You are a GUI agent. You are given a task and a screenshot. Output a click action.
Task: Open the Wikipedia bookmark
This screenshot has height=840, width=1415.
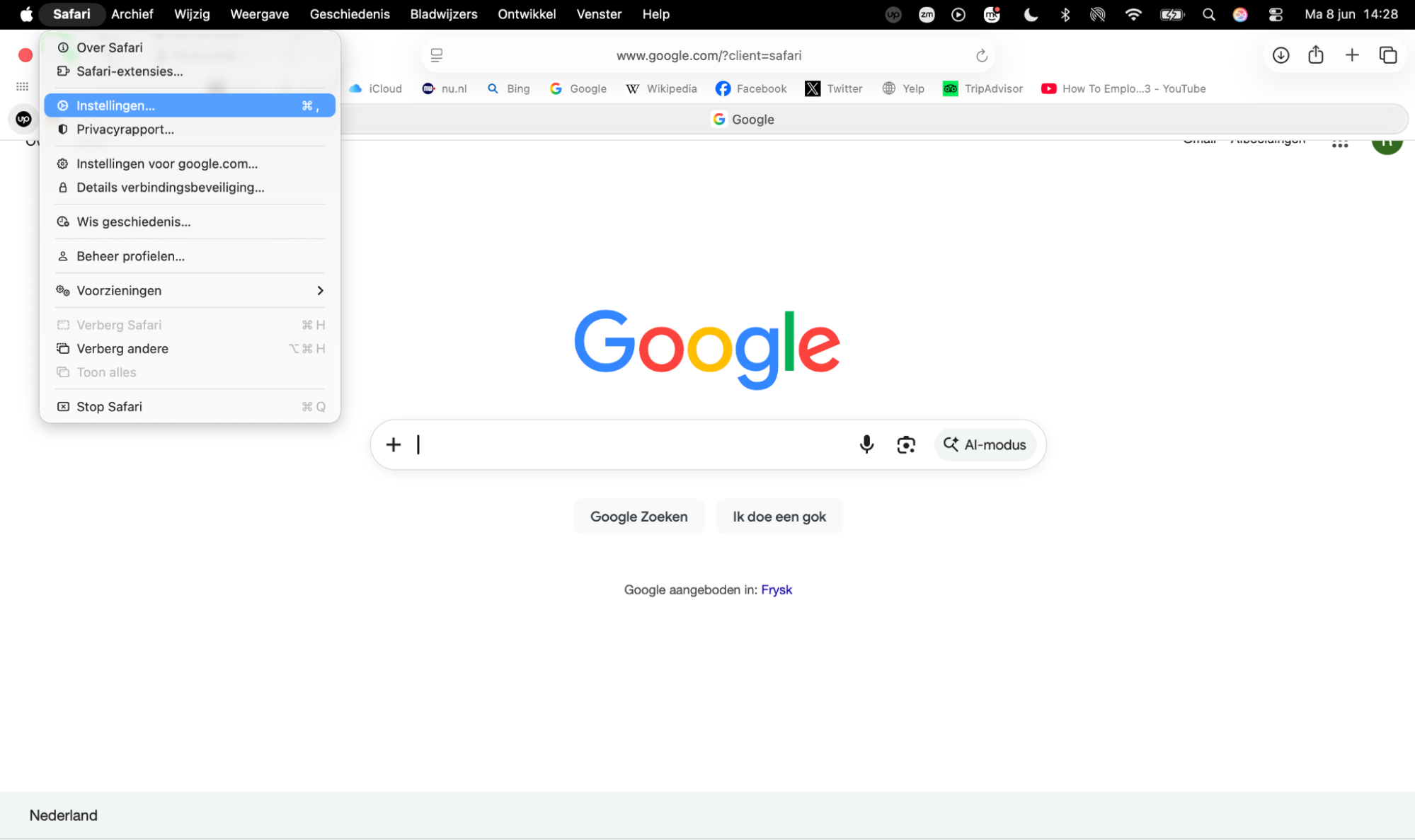tap(662, 88)
